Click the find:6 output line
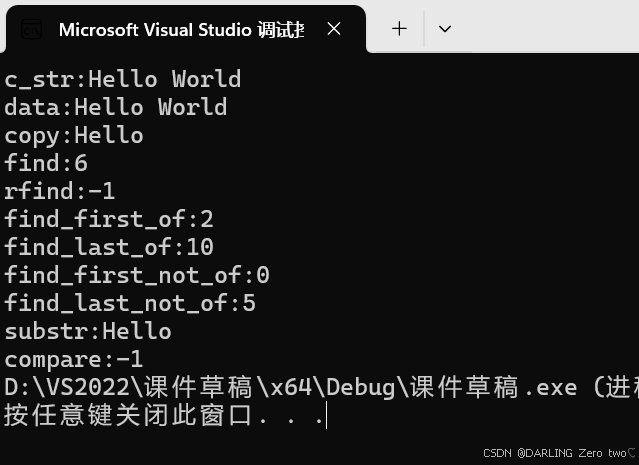 click(46, 163)
